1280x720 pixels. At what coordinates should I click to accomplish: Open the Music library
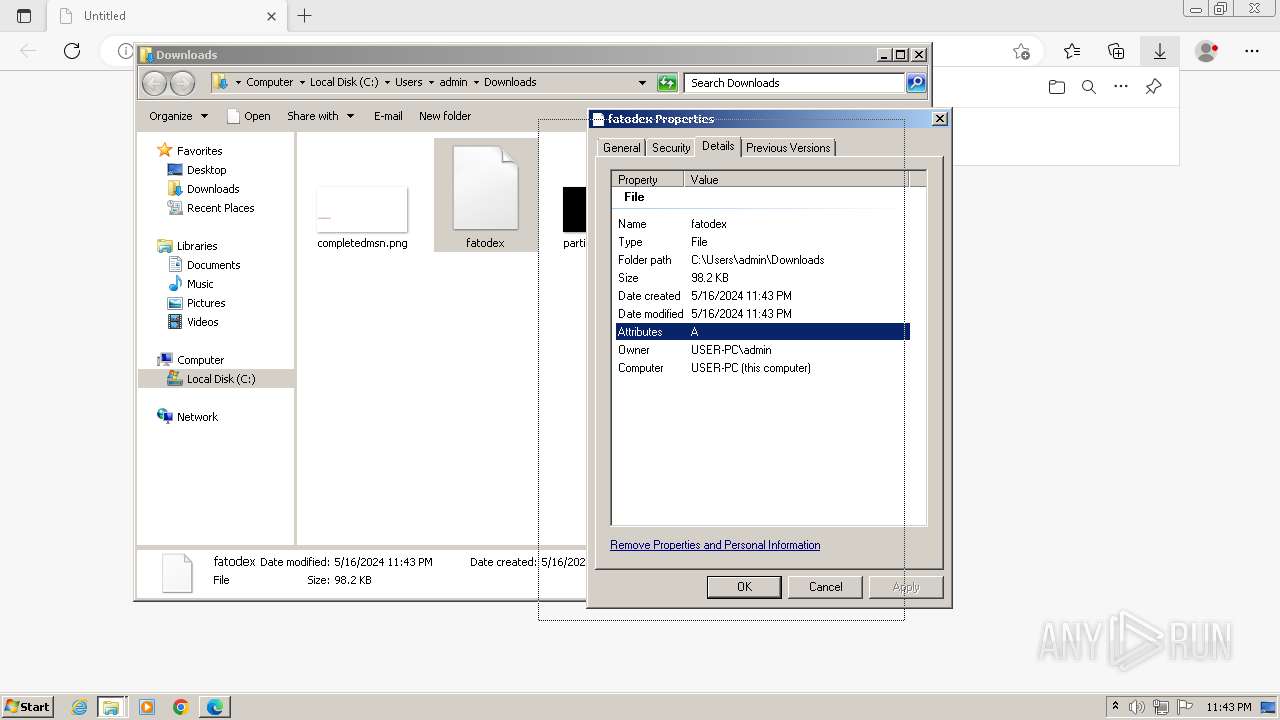[200, 284]
